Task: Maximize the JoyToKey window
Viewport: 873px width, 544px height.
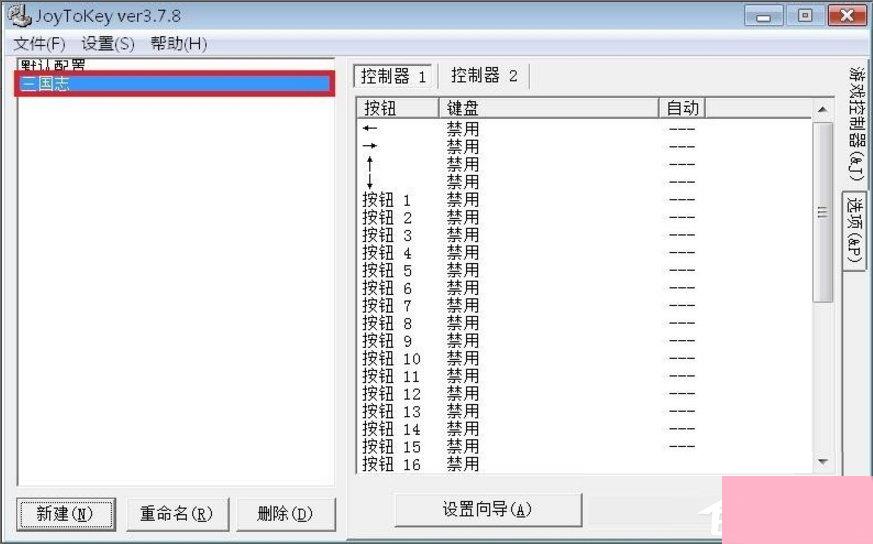Action: click(805, 16)
